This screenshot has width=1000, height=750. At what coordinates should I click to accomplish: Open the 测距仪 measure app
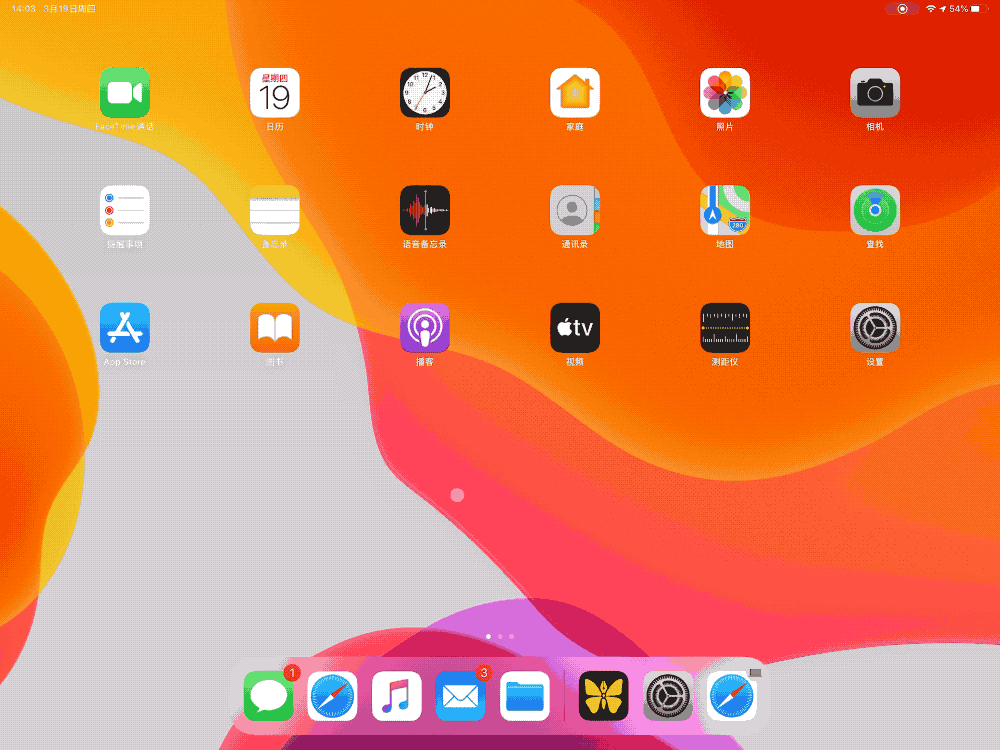click(725, 328)
